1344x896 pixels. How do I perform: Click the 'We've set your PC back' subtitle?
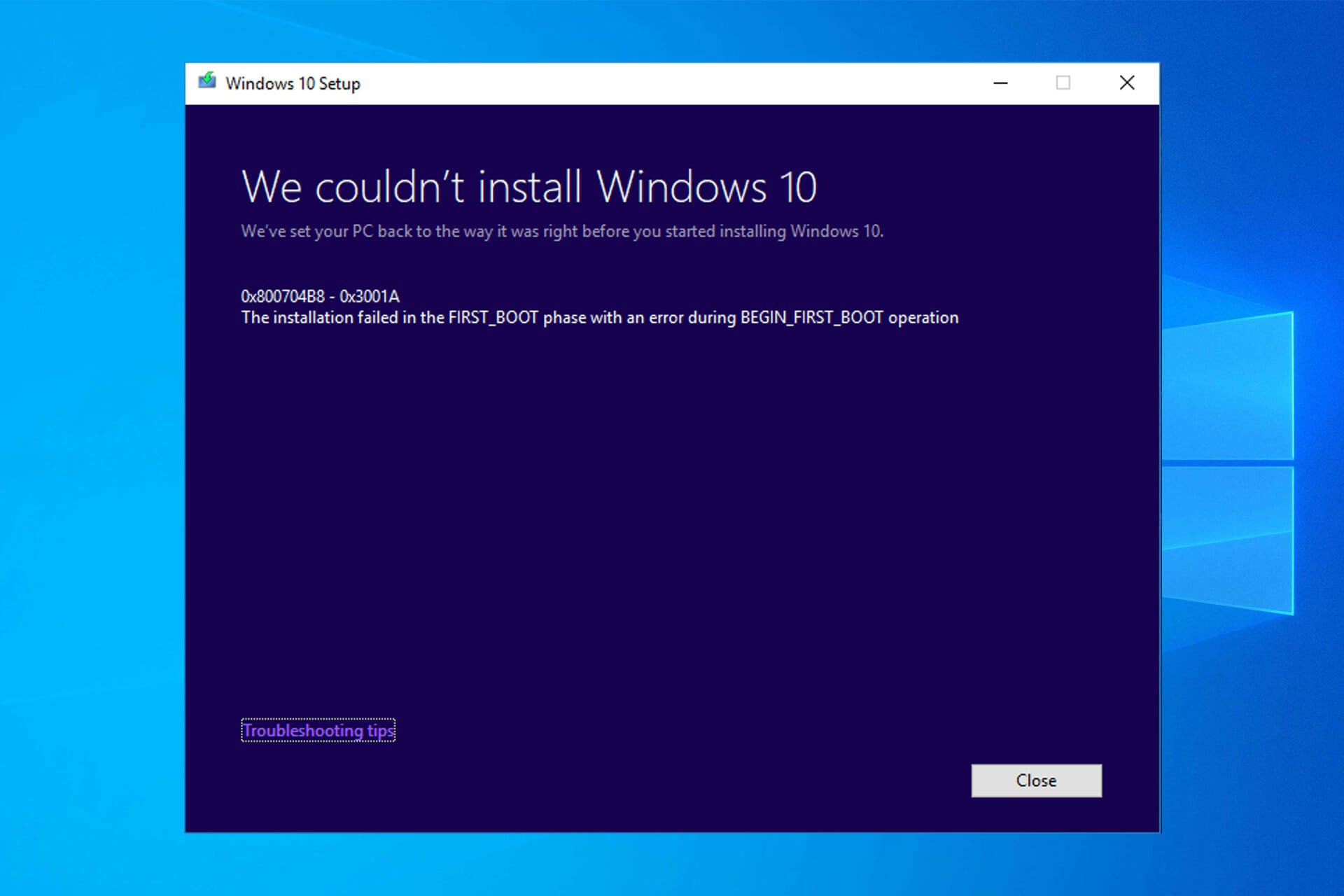tap(562, 231)
